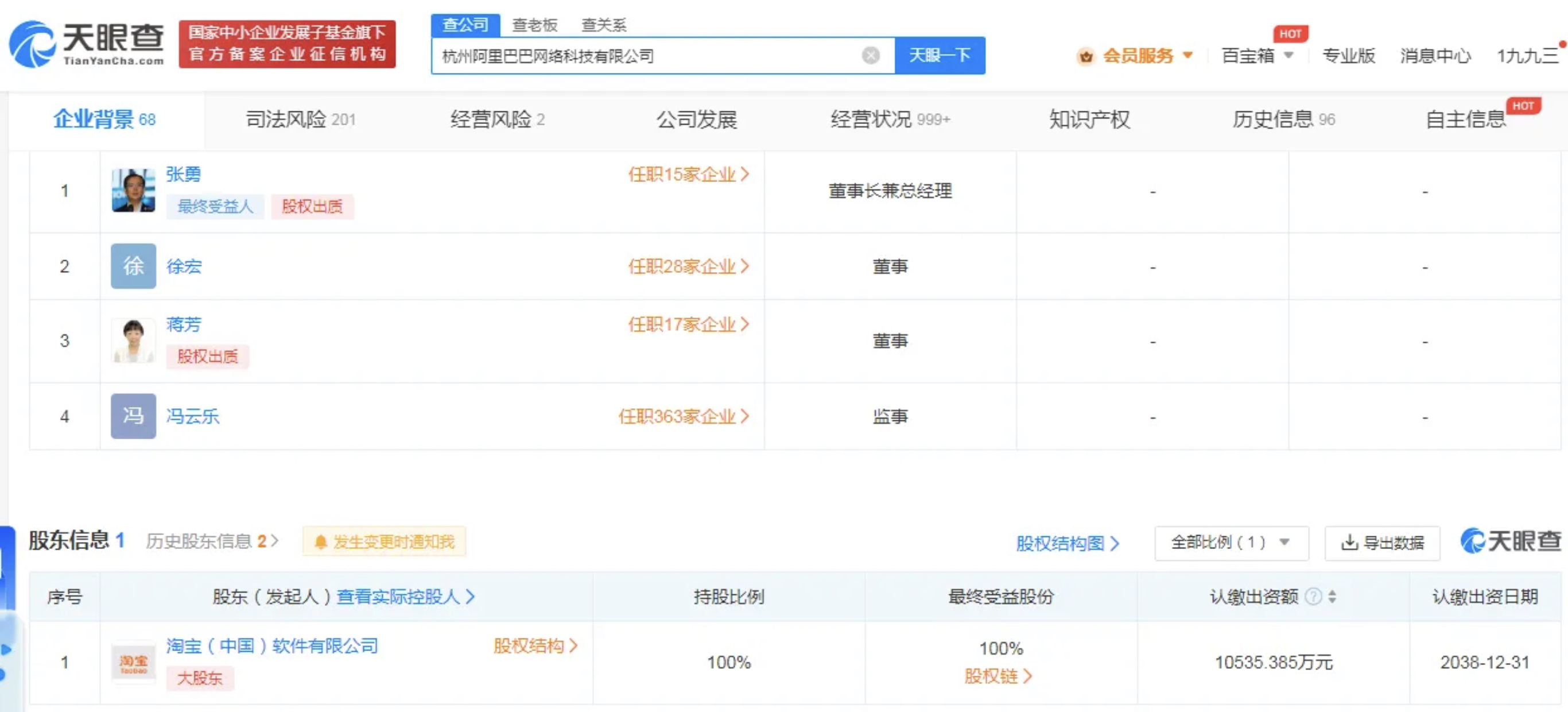Click the 国家中小企业发展子基金旗下 red banner
Viewport: 1568px width, 712px height.
(x=287, y=44)
